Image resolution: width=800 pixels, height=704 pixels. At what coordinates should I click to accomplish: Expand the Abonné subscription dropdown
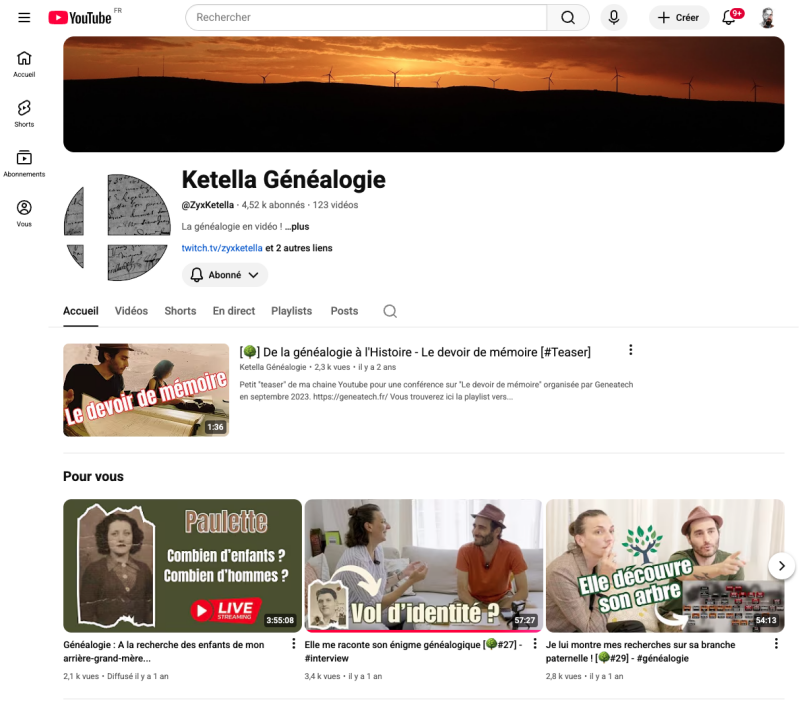coord(224,275)
